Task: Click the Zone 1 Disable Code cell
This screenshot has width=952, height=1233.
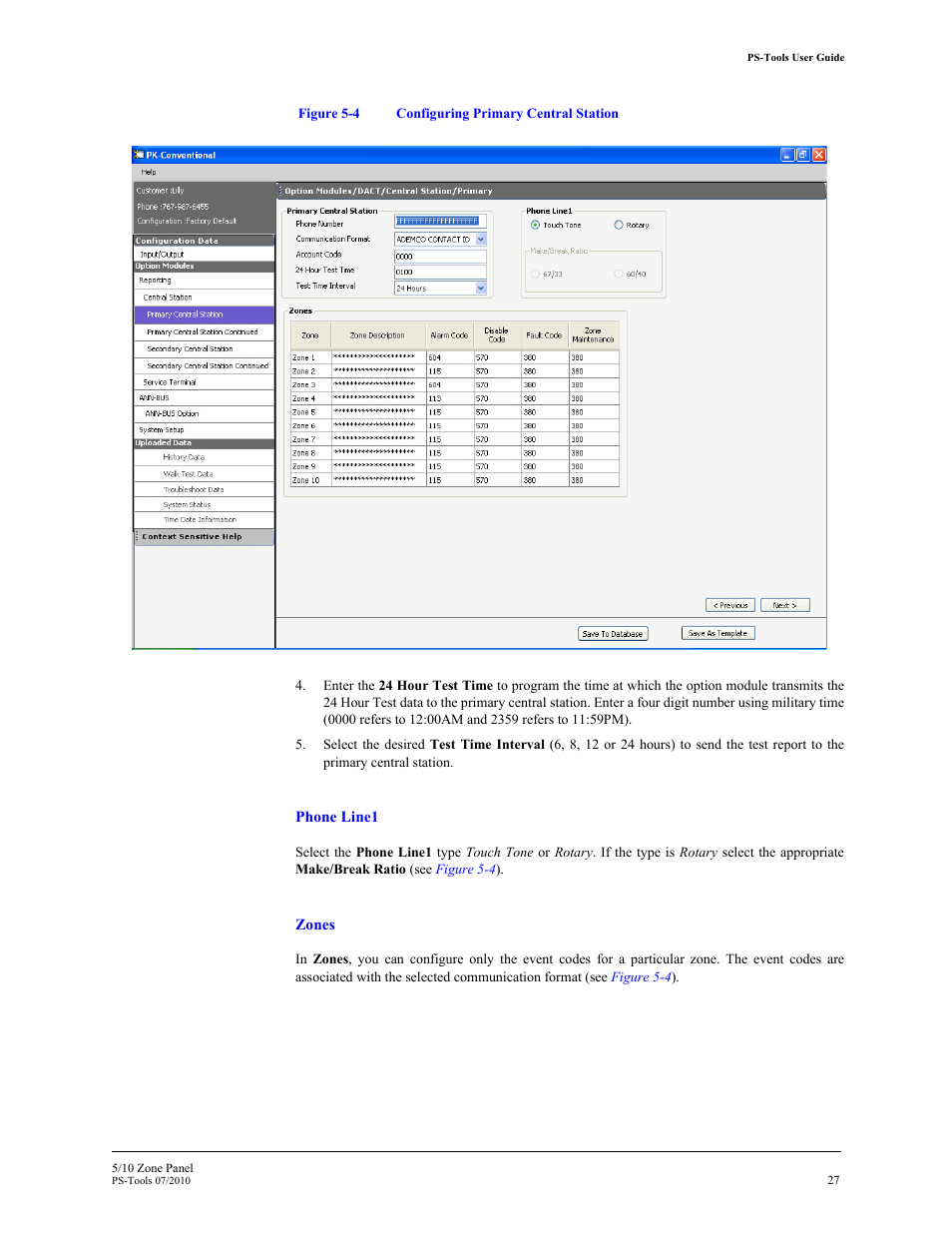Action: click(x=497, y=357)
